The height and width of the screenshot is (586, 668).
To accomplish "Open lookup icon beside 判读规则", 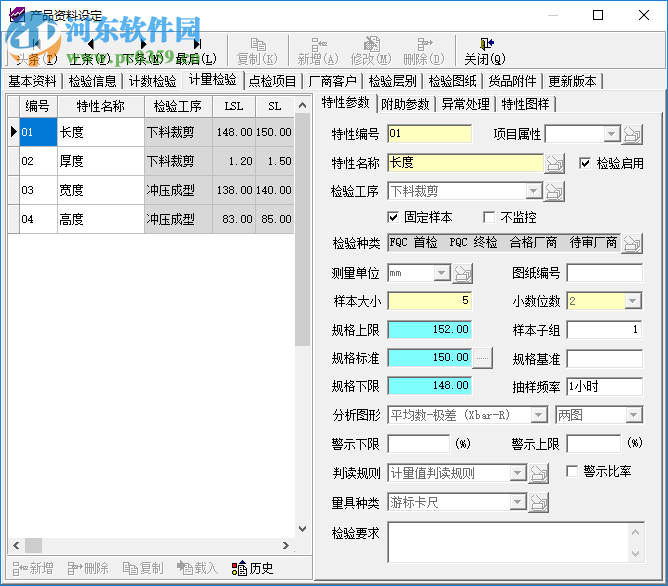I will [x=538, y=474].
